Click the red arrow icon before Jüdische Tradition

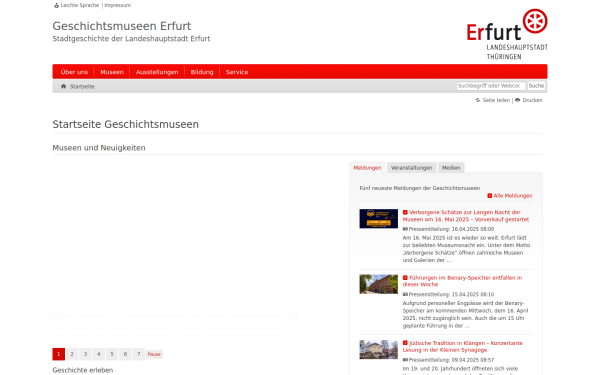pos(405,343)
